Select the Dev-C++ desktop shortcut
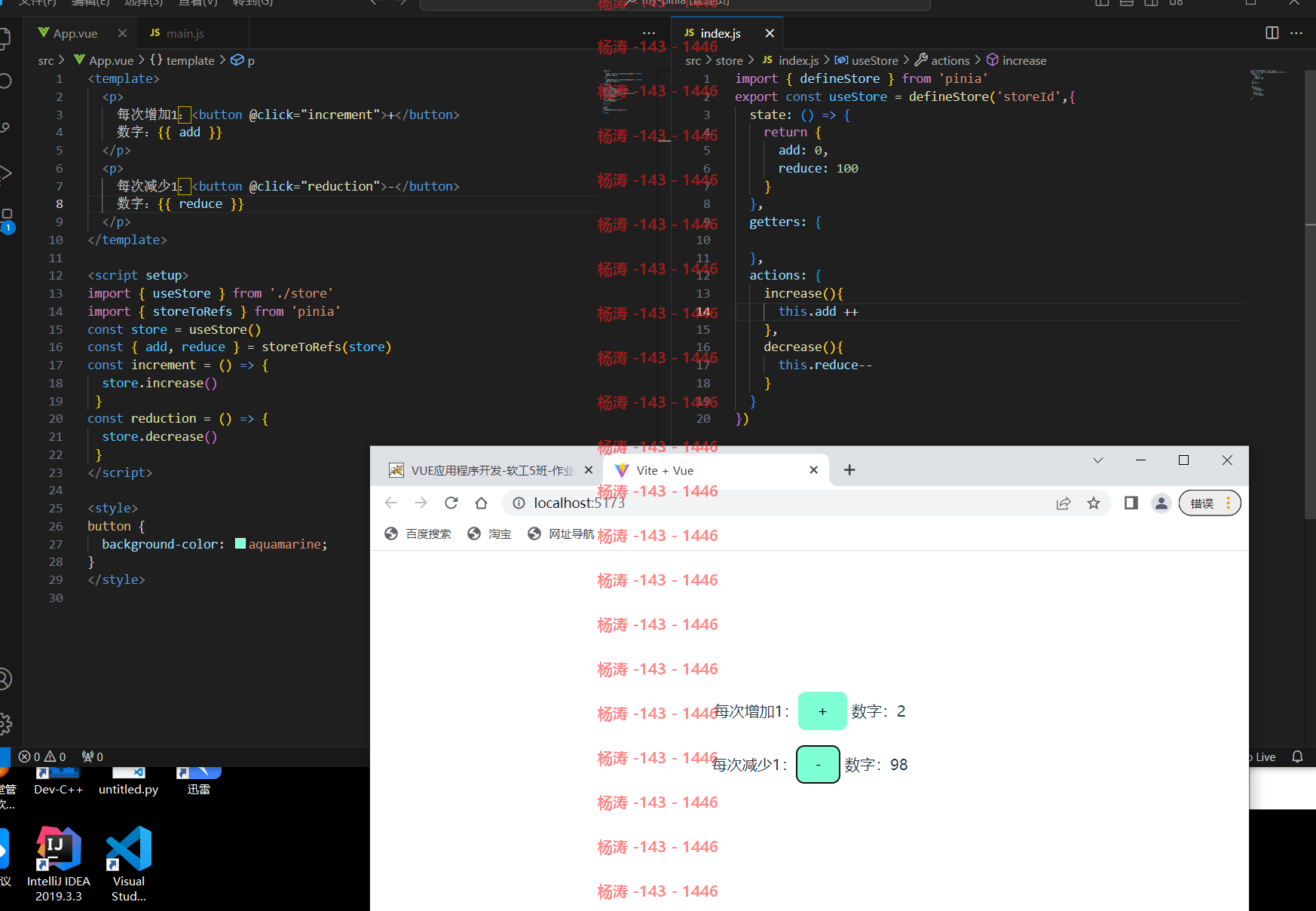Screen dimensions: 1316x911 coord(59,782)
